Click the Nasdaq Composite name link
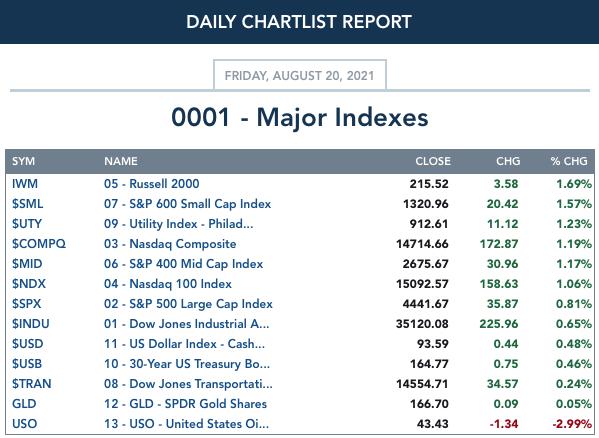The height and width of the screenshot is (438, 599). tap(170, 244)
